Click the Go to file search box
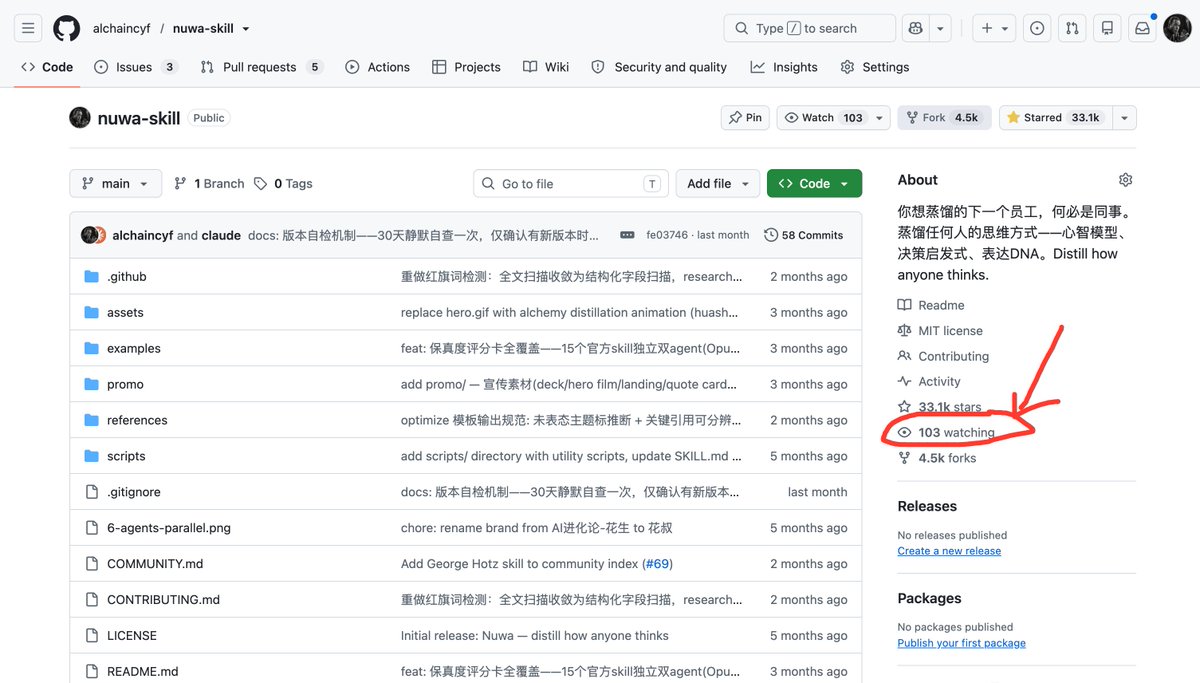Viewport: 1200px width, 683px height. pos(571,184)
